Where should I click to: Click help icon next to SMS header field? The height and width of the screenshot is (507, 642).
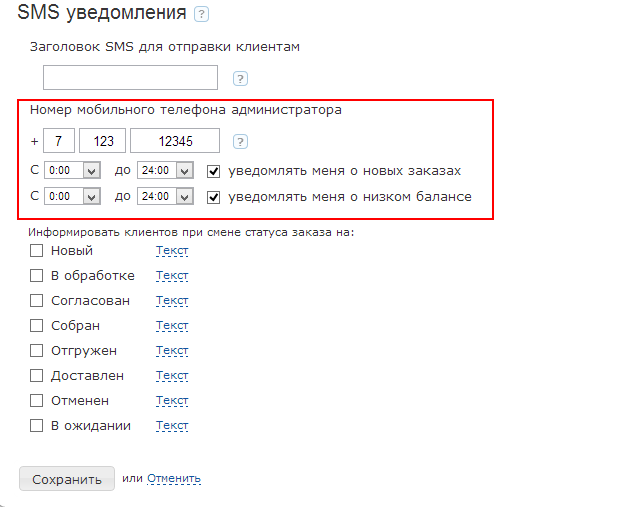240,78
